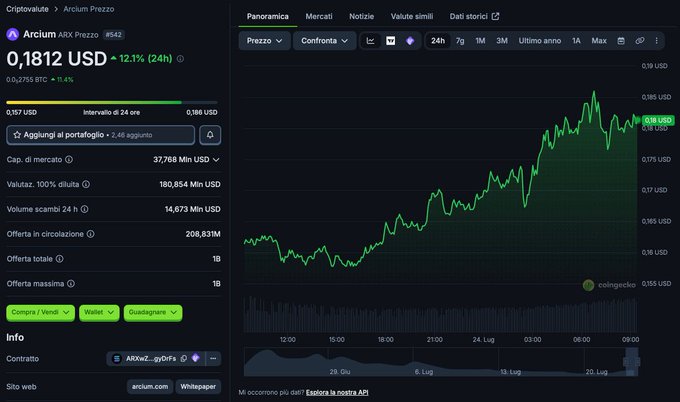This screenshot has width=680, height=402.
Task: Copy chart link via chain icon
Action: tap(640, 41)
